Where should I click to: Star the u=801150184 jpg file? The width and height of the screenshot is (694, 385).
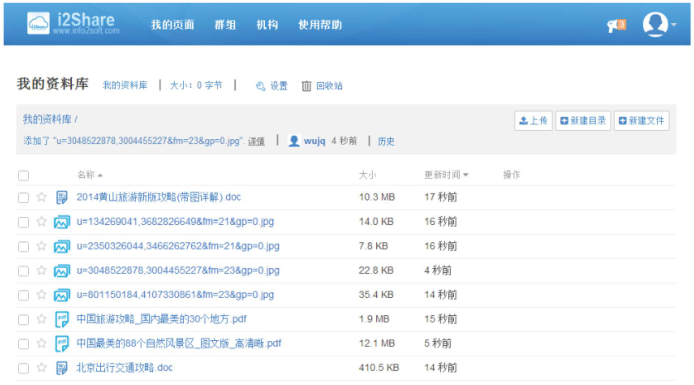(42, 294)
